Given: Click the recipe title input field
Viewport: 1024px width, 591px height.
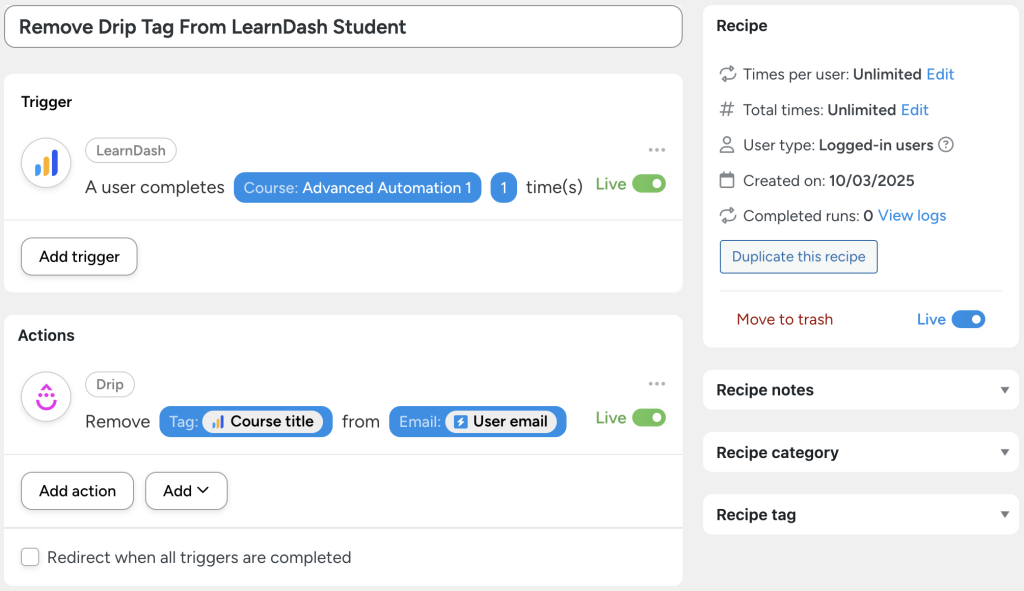Looking at the screenshot, I should 343,26.
